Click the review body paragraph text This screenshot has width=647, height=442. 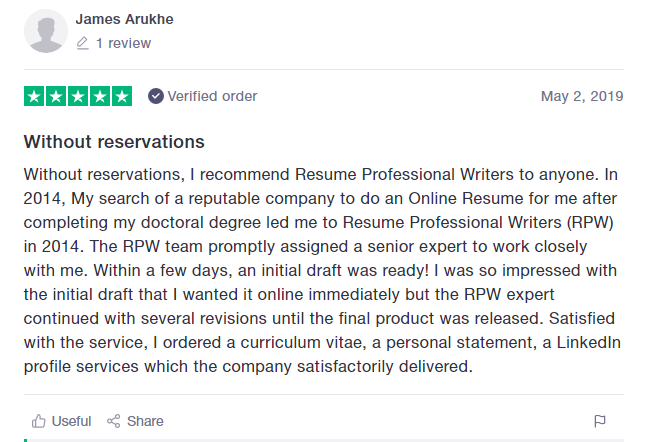click(322, 268)
